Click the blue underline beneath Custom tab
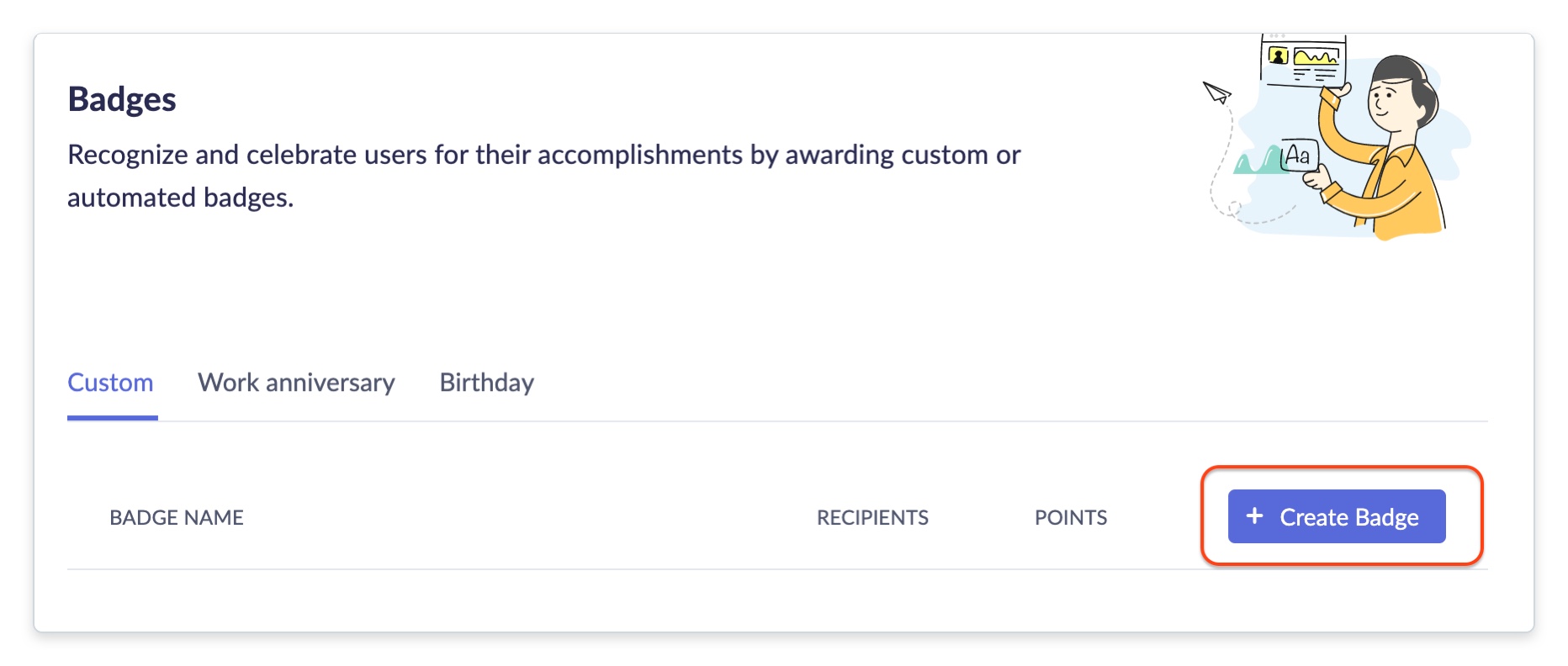Screen dimensions: 1568x666 click(x=113, y=417)
